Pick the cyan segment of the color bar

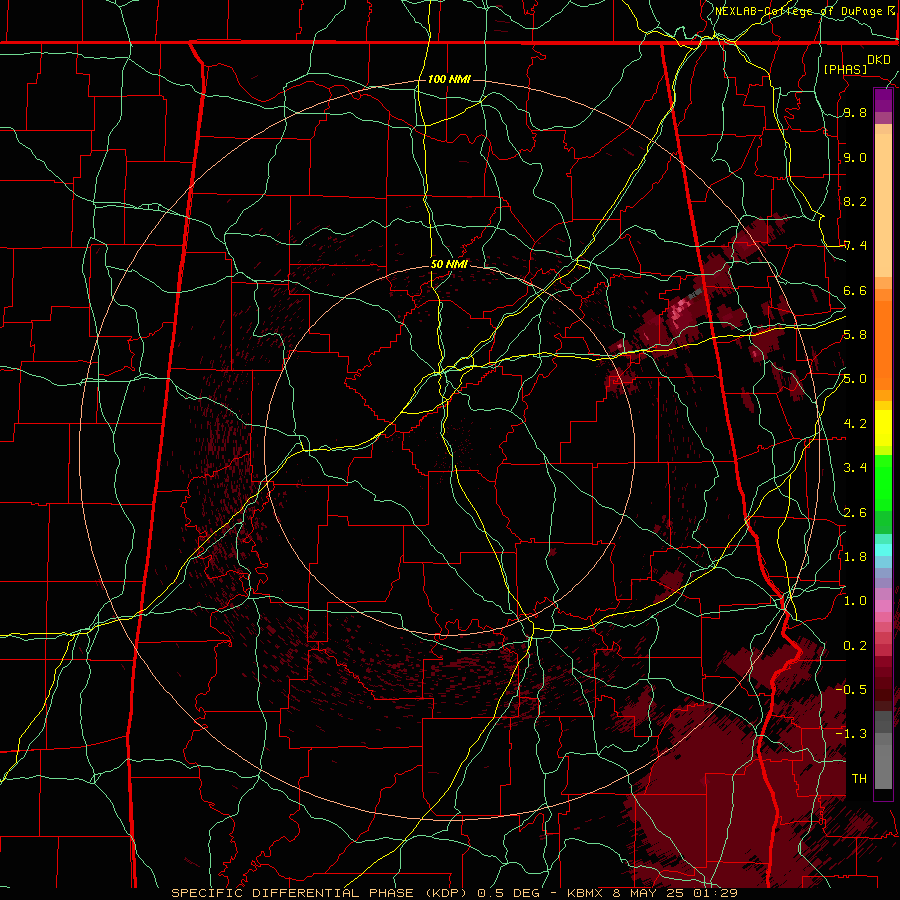(883, 550)
